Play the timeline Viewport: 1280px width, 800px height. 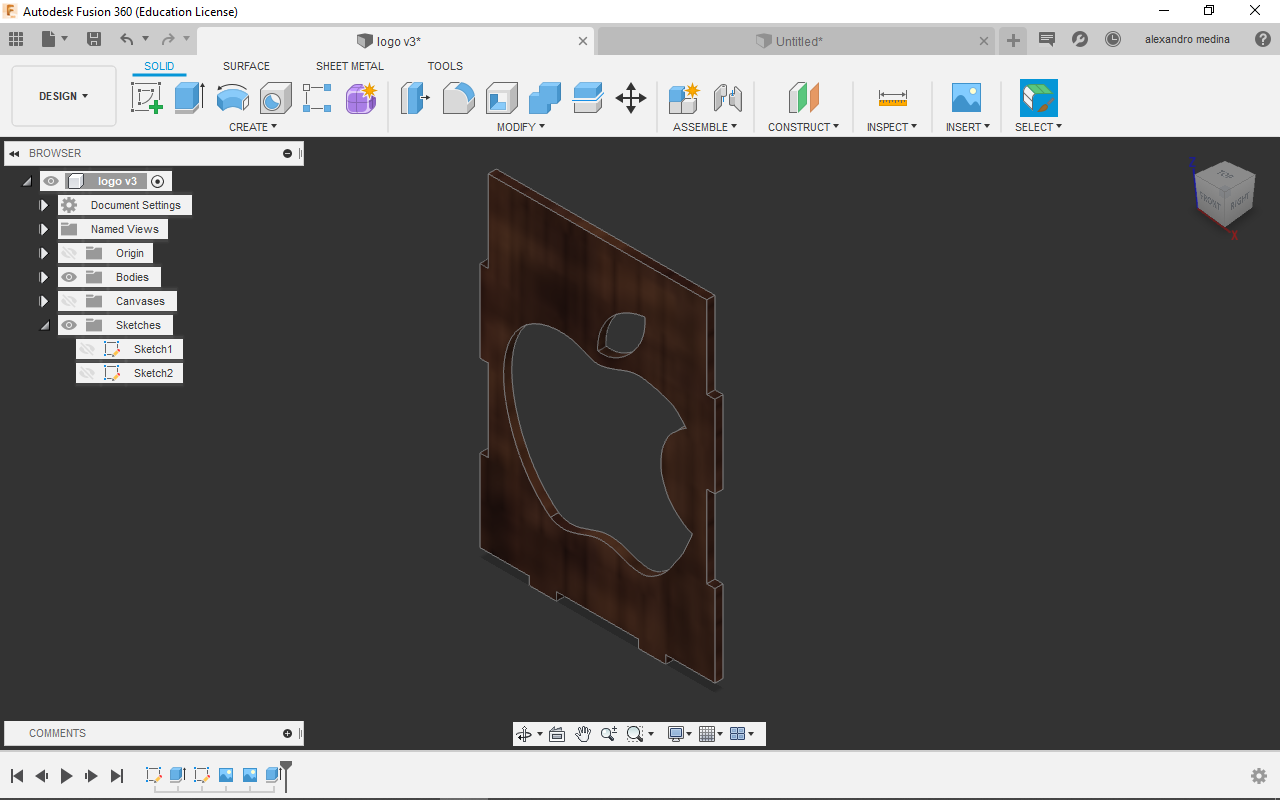point(66,776)
